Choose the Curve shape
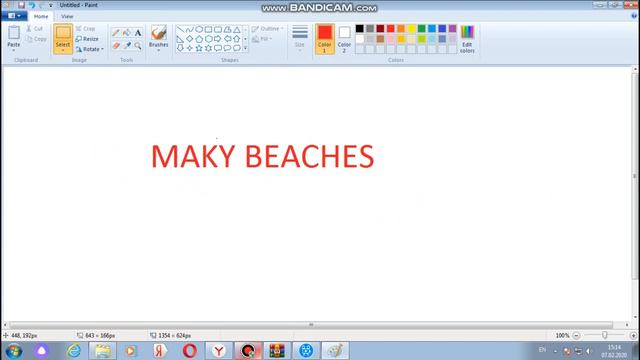640x360 pixels. [189, 29]
